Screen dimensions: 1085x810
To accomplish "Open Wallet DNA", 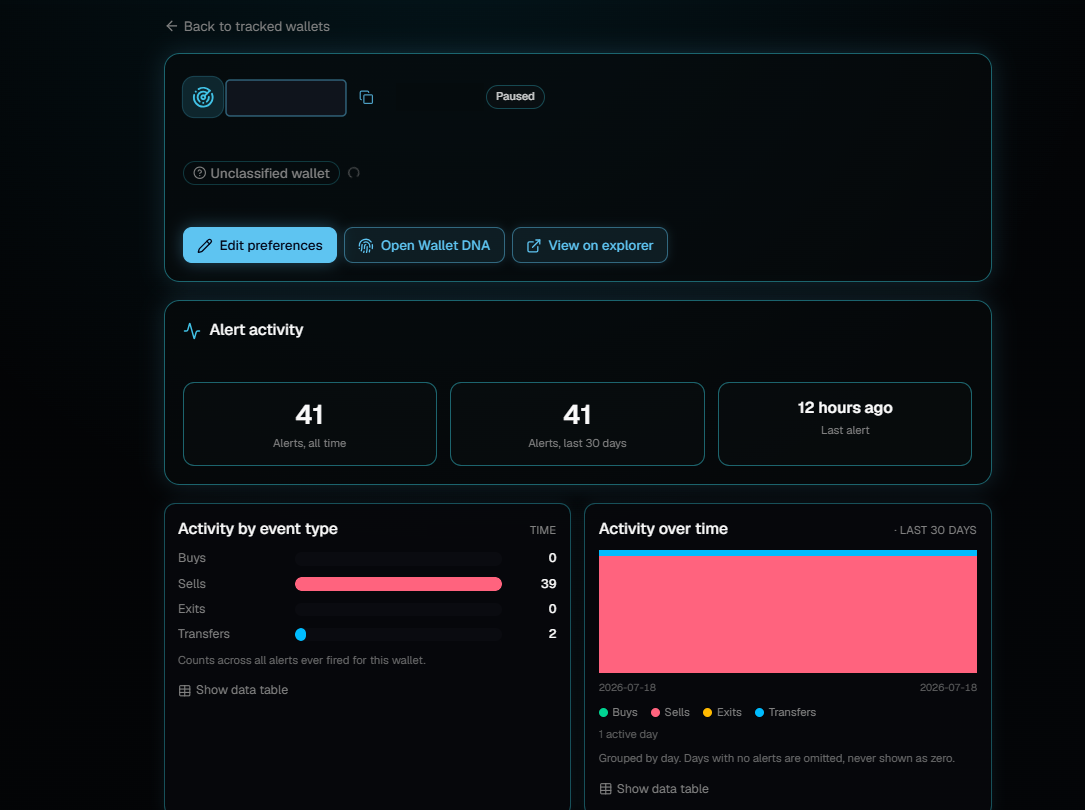I will pos(424,245).
